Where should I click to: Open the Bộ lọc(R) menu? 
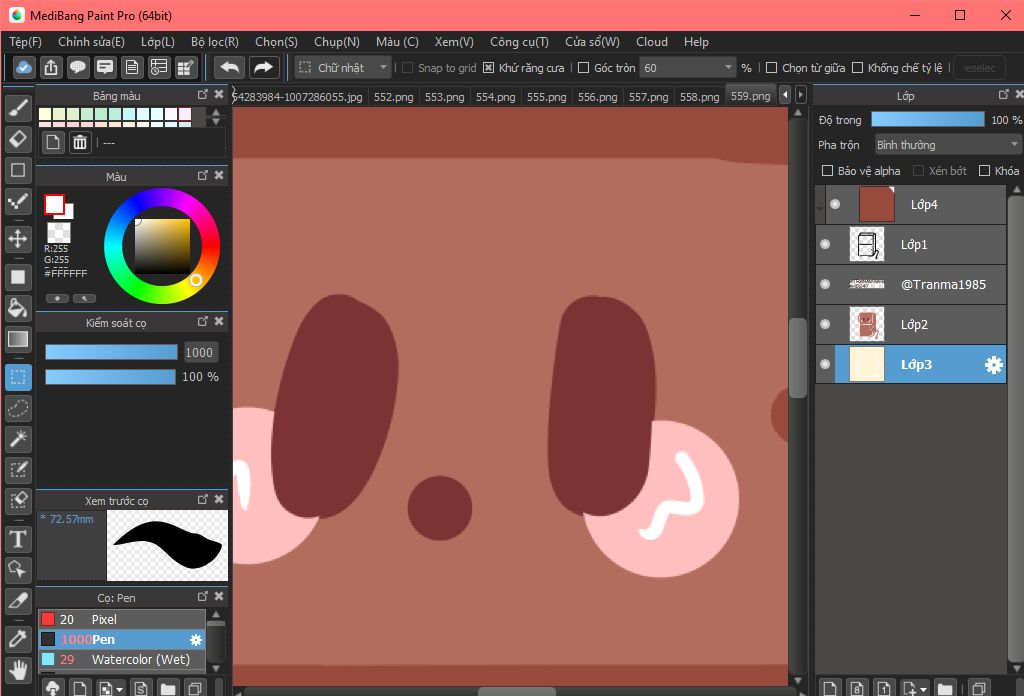point(215,42)
